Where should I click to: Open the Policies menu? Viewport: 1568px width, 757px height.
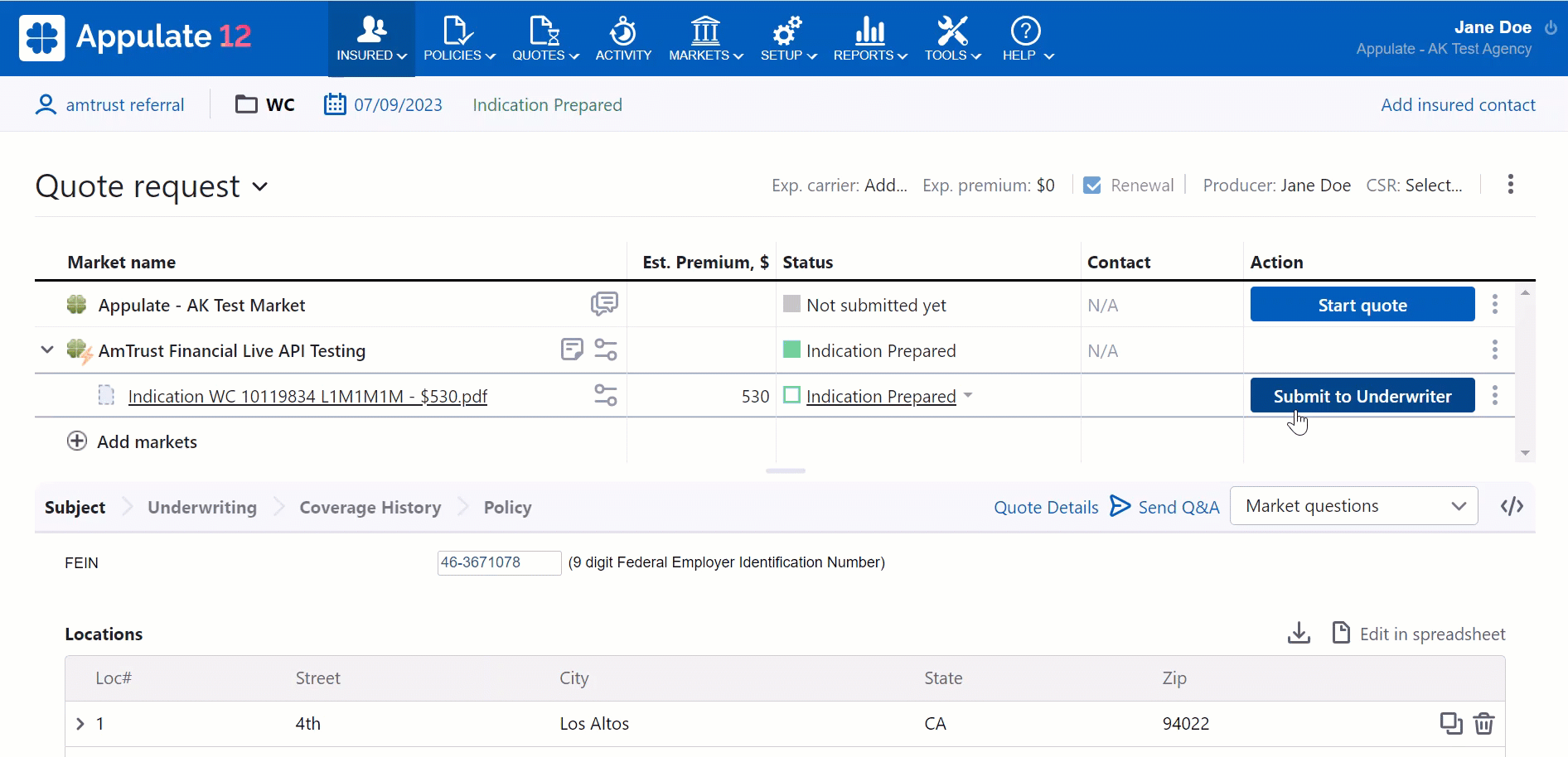[459, 39]
